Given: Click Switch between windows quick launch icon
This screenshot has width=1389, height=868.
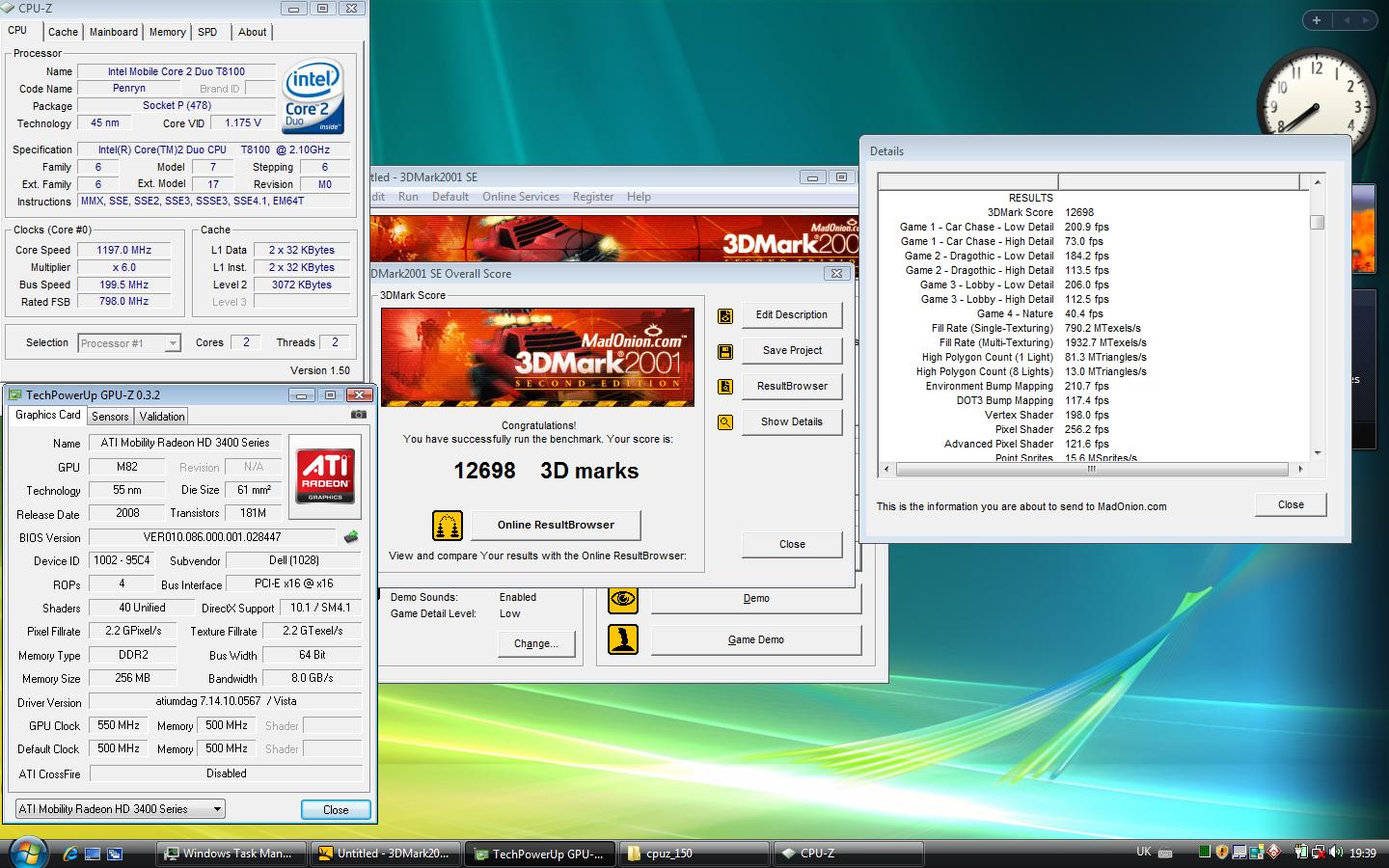Looking at the screenshot, I should [115, 854].
